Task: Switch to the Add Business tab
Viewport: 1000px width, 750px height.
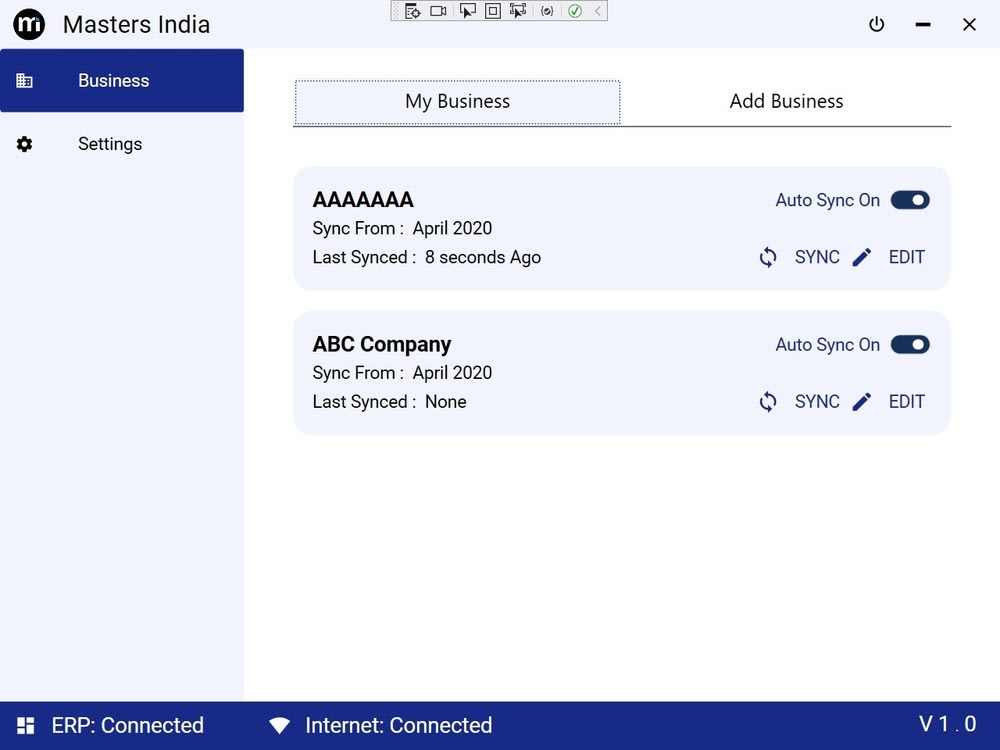Action: (x=786, y=101)
